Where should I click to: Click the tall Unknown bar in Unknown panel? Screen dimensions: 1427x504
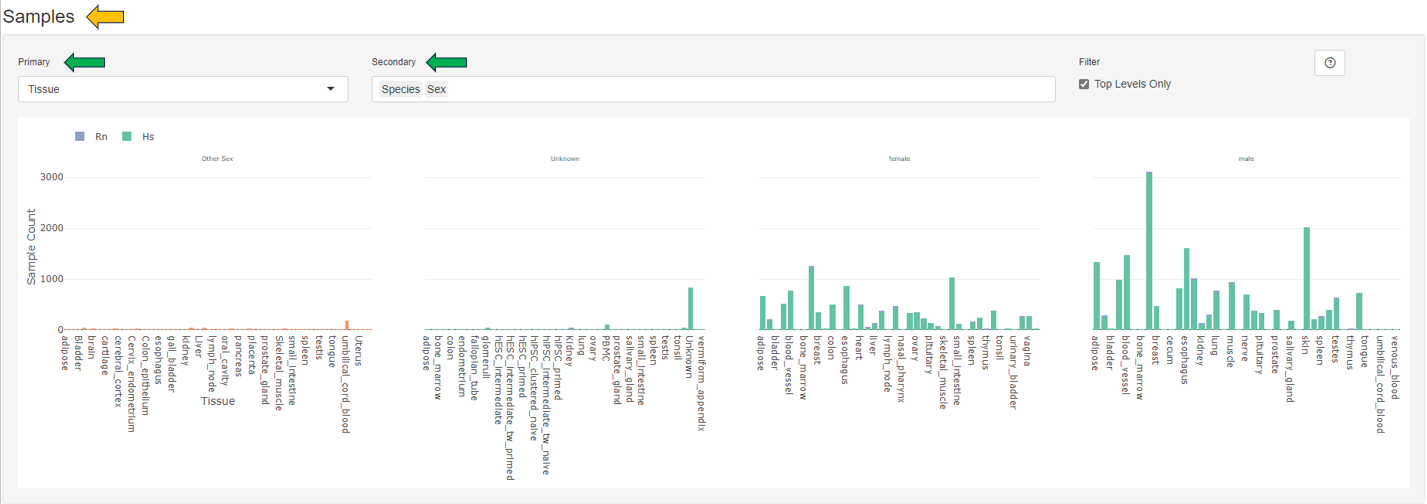coord(690,309)
